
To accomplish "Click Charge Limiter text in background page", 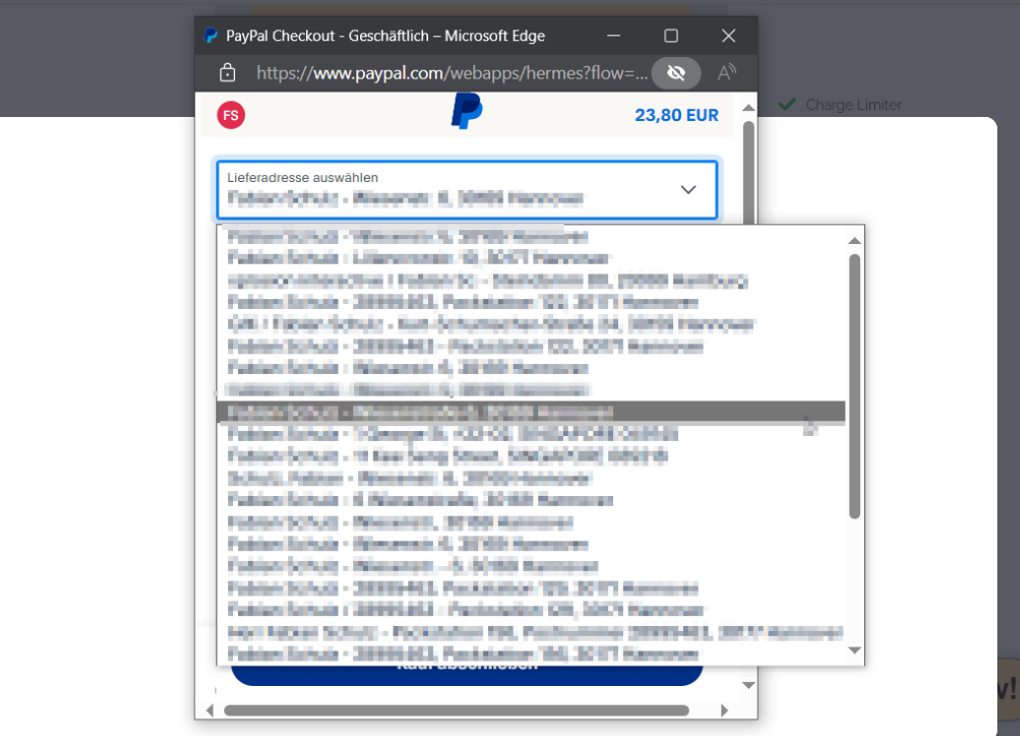I will [853, 105].
